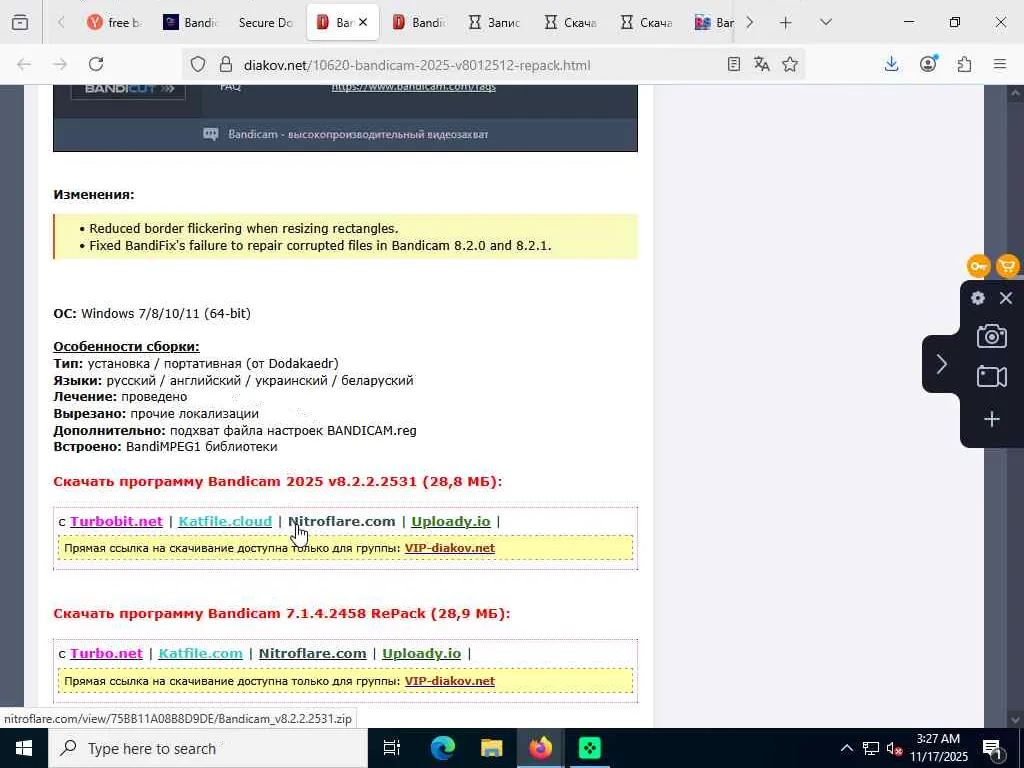Image resolution: width=1024 pixels, height=768 pixels.
Task: Click the Bandicut logo in the banner
Action: click(128, 89)
